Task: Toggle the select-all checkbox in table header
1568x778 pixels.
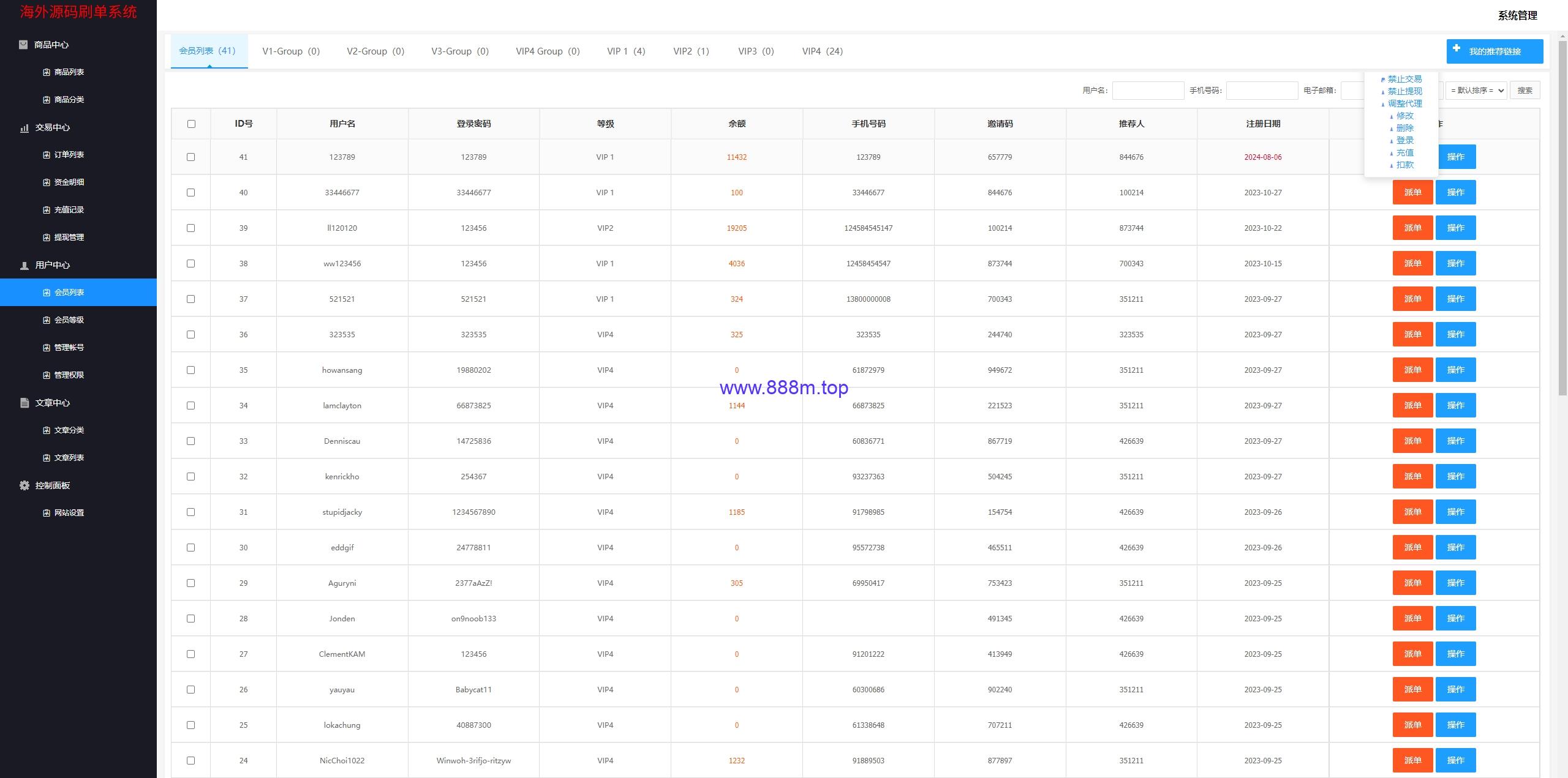Action: pos(191,124)
